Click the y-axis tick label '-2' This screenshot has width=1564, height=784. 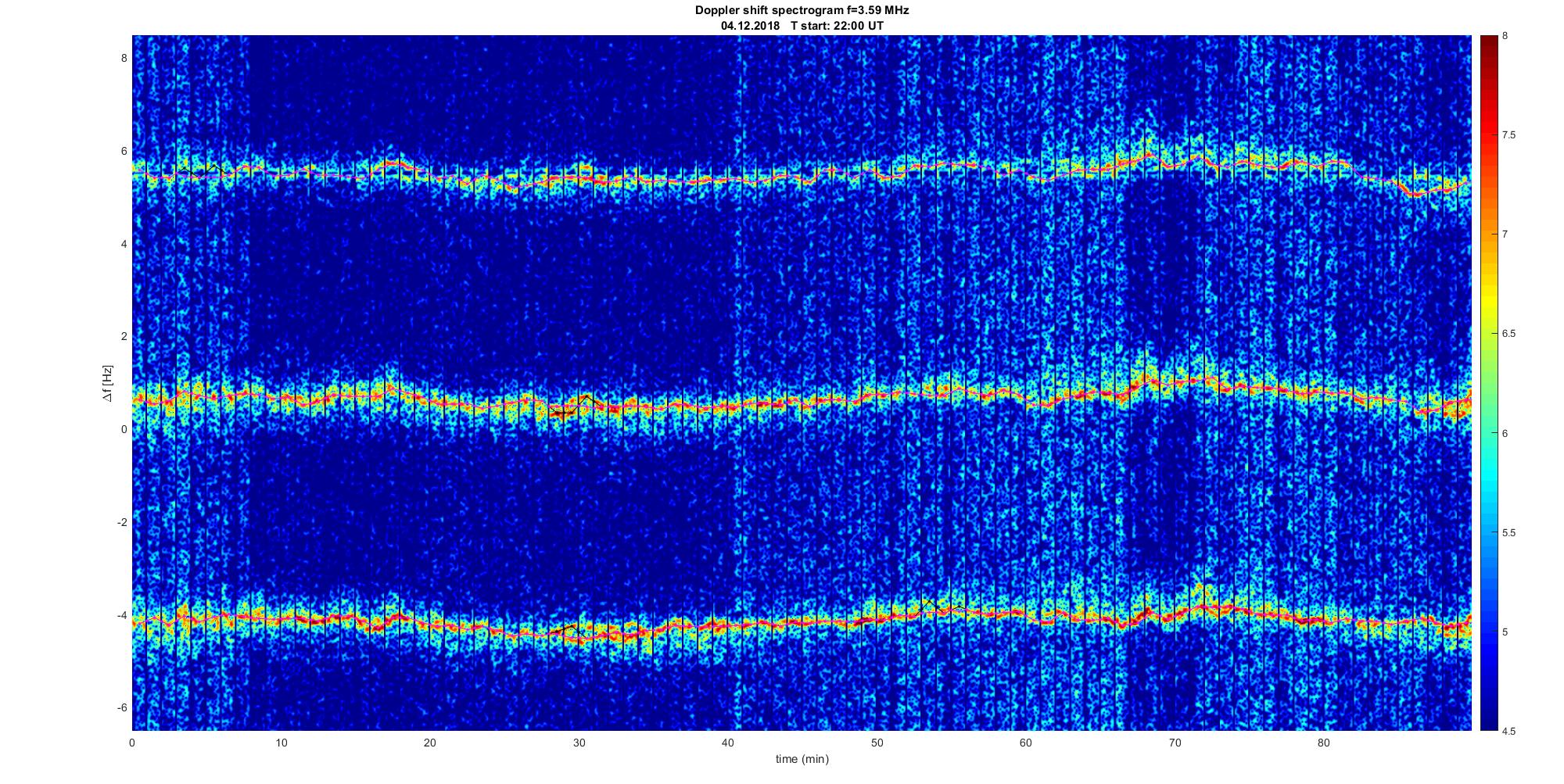coord(122,522)
